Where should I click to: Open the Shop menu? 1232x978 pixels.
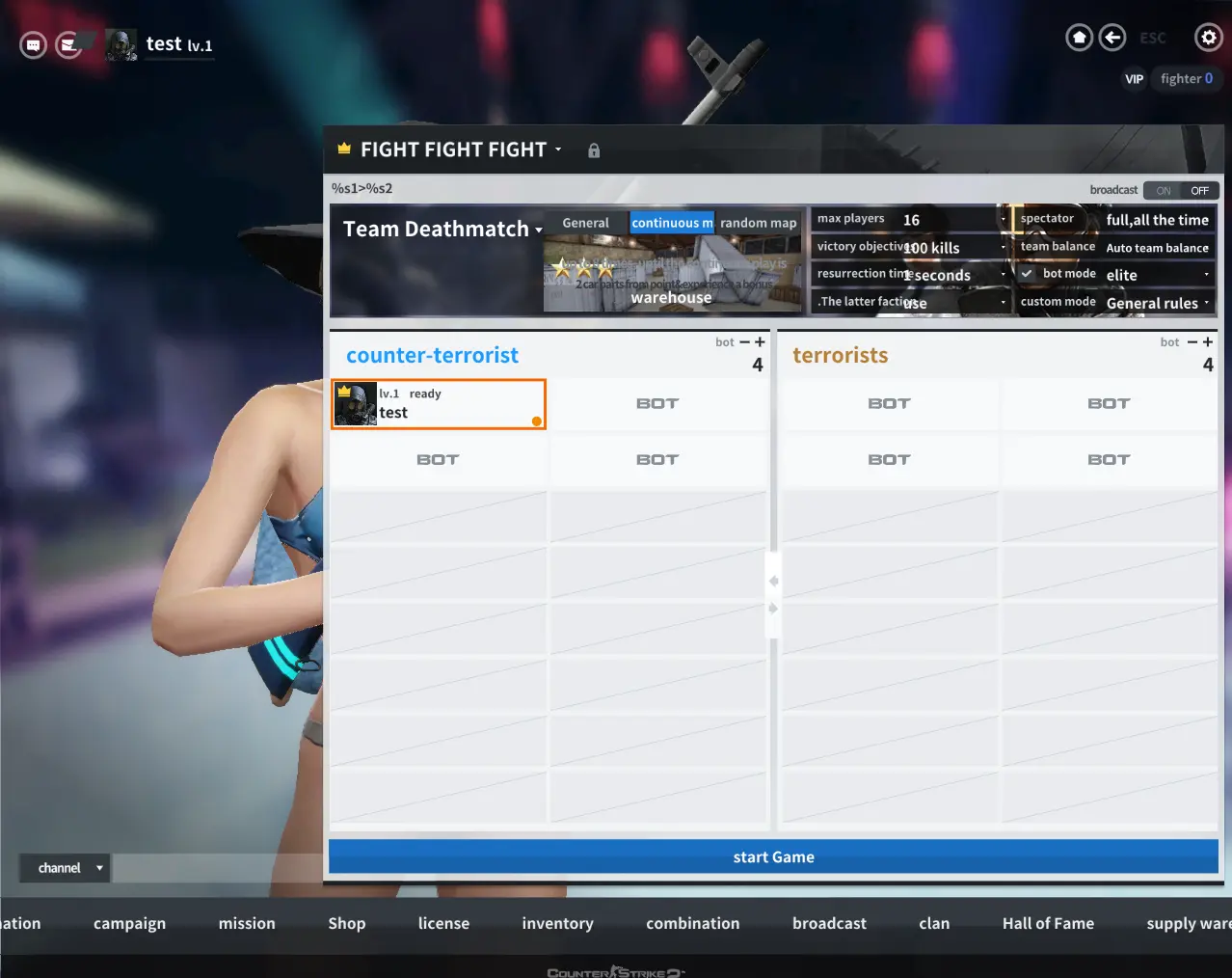347,924
